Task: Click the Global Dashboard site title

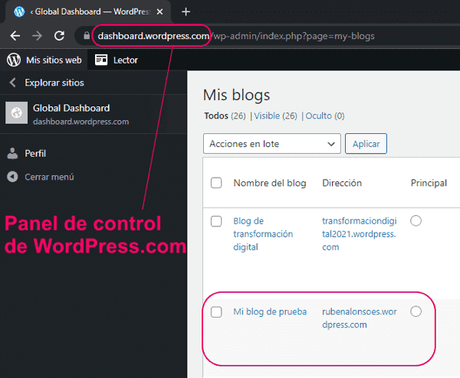Action: coord(71,108)
